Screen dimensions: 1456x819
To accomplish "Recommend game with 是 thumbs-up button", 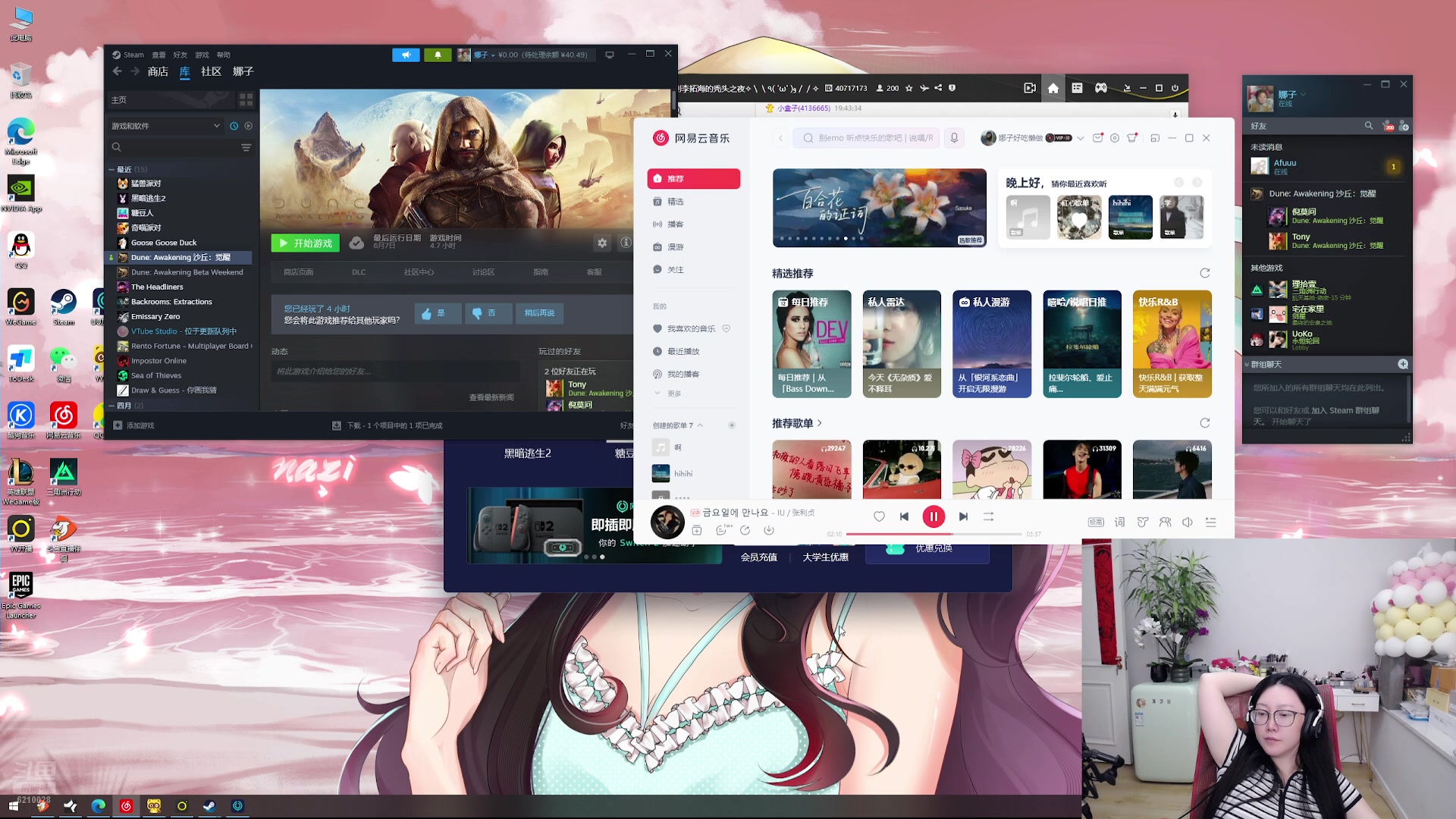I will [x=438, y=313].
